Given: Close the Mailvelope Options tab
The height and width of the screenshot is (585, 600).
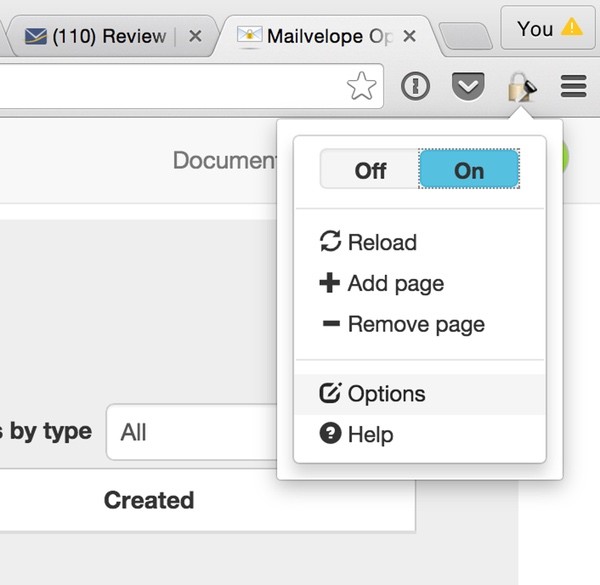Looking at the screenshot, I should (x=409, y=36).
